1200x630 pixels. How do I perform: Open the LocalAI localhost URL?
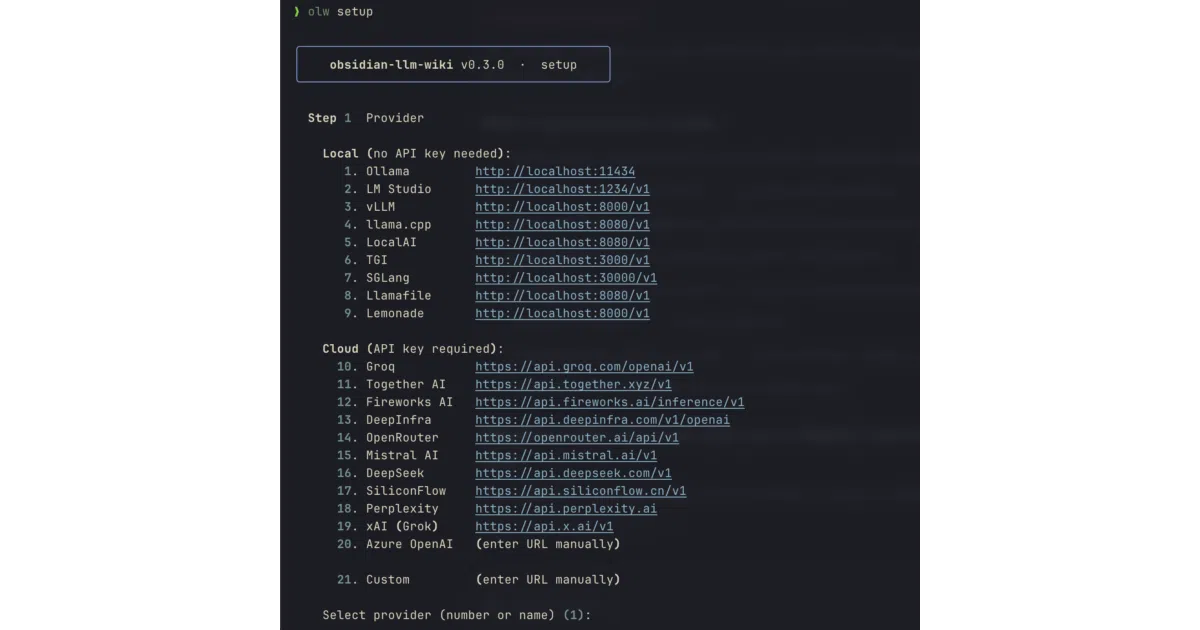562,242
